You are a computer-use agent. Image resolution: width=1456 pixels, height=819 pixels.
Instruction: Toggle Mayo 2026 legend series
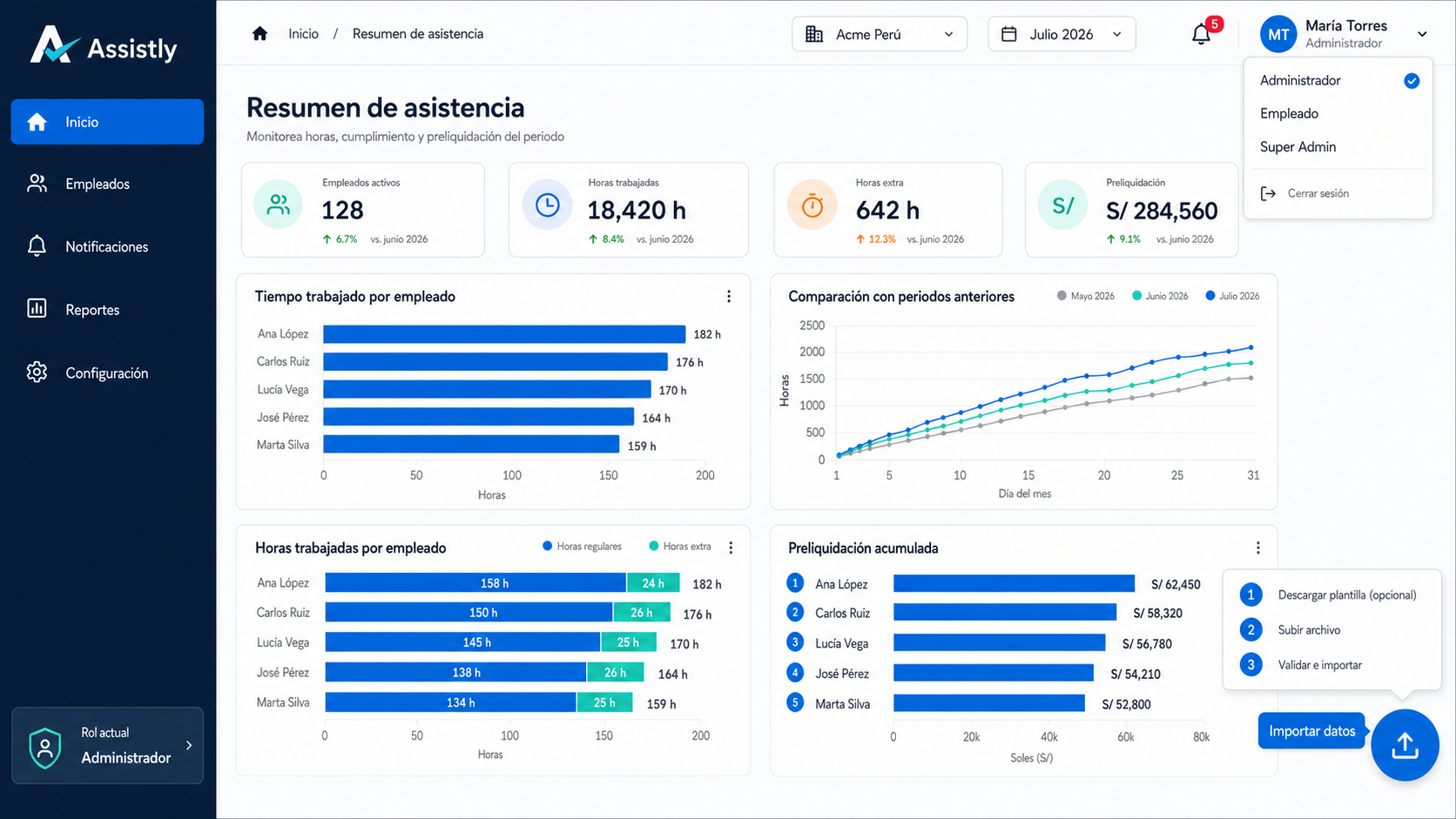coord(1085,296)
